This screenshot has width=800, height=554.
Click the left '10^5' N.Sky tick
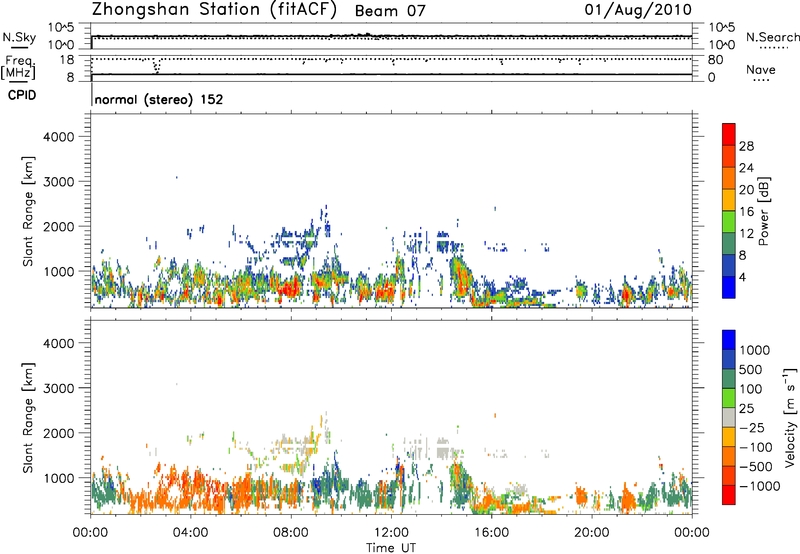(61, 28)
